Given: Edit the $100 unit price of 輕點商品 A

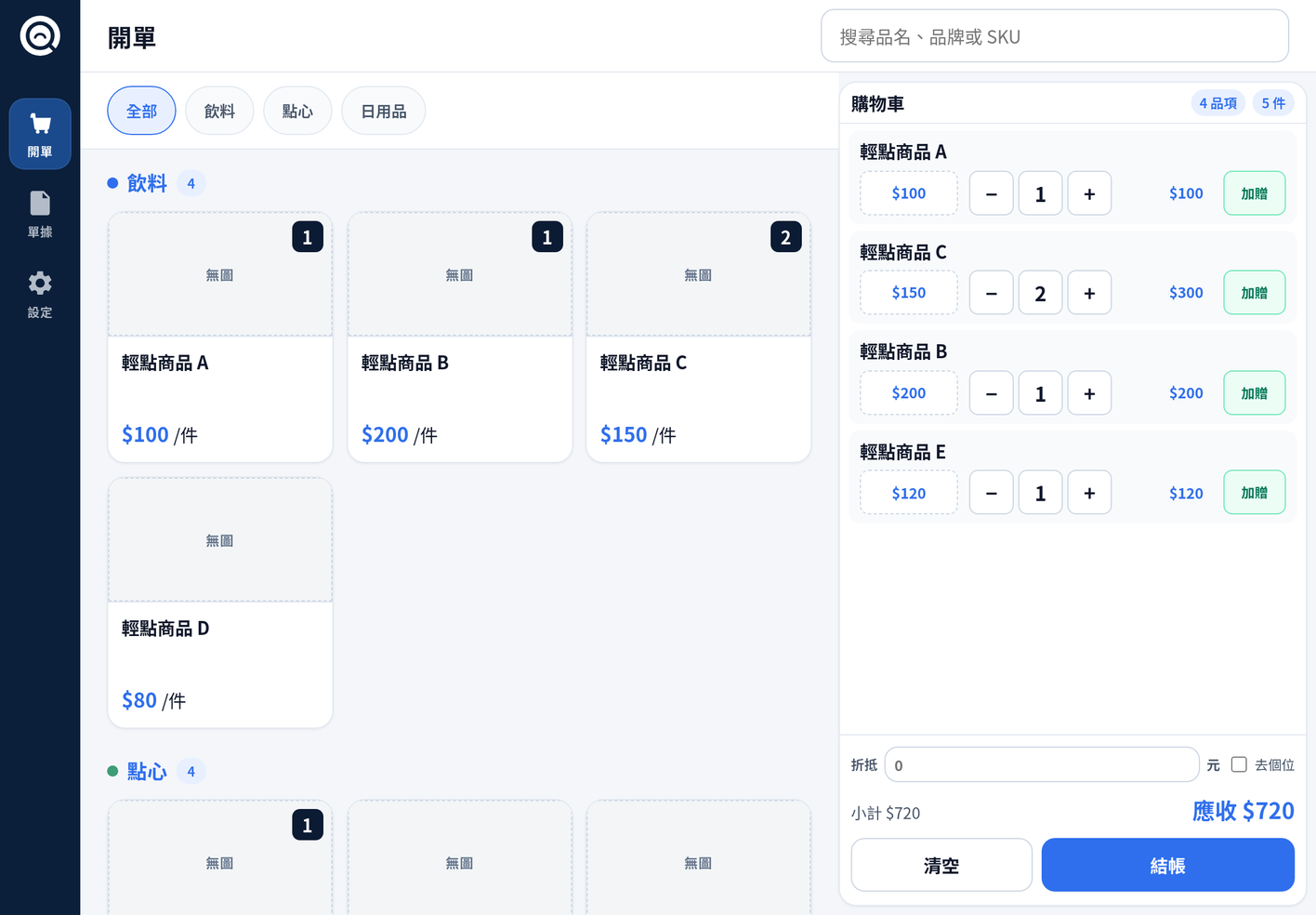Looking at the screenshot, I should tap(909, 193).
